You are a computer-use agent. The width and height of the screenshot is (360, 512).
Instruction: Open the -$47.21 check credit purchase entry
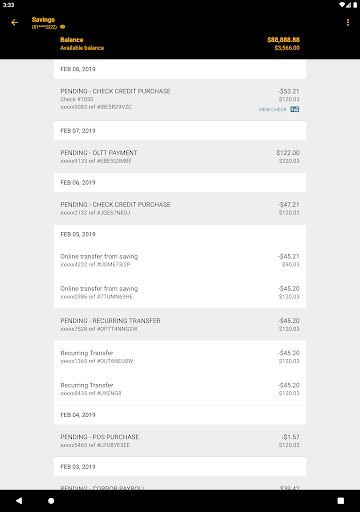pos(180,208)
